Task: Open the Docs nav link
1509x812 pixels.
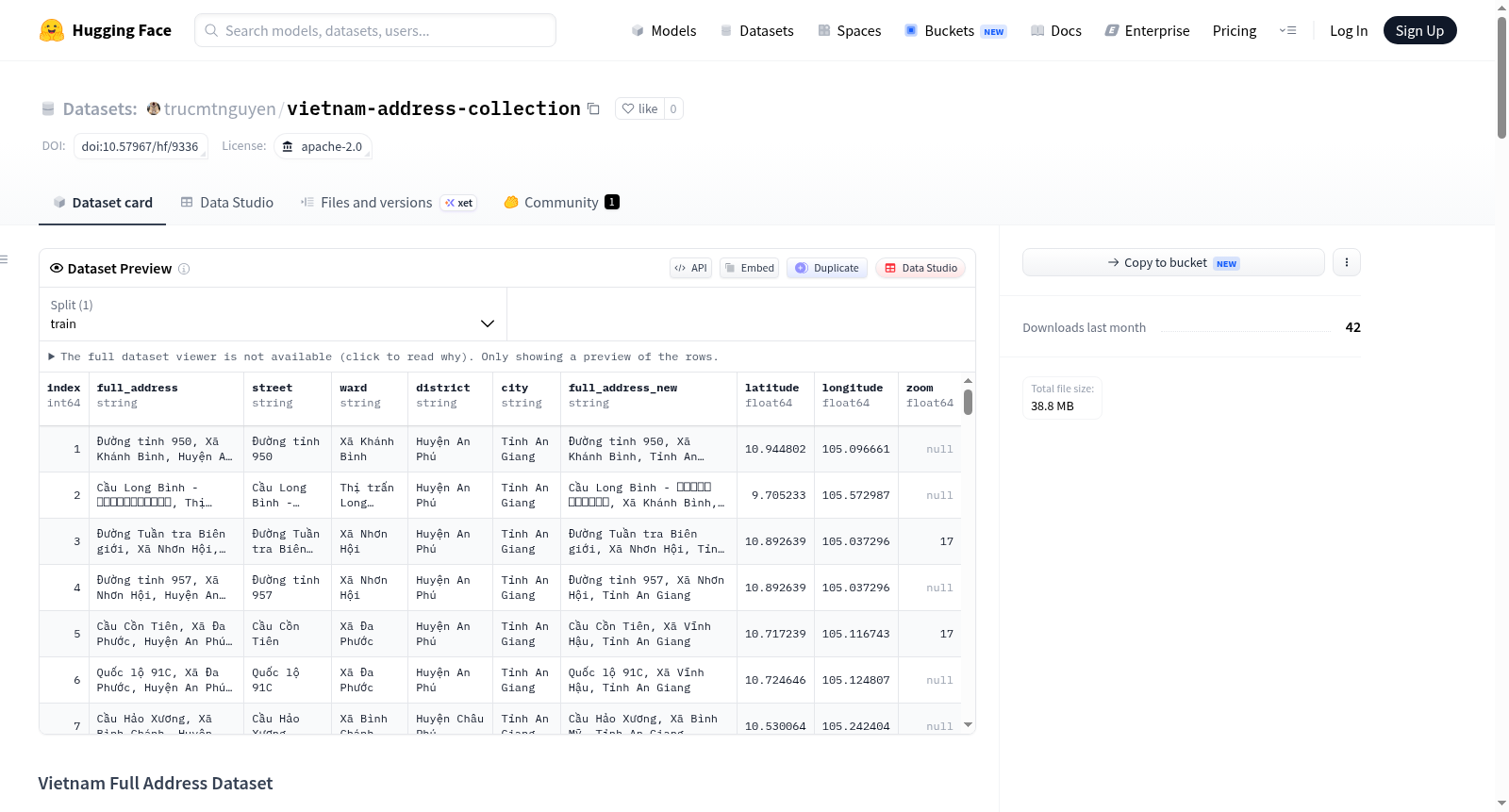Action: pyautogui.click(x=1056, y=31)
